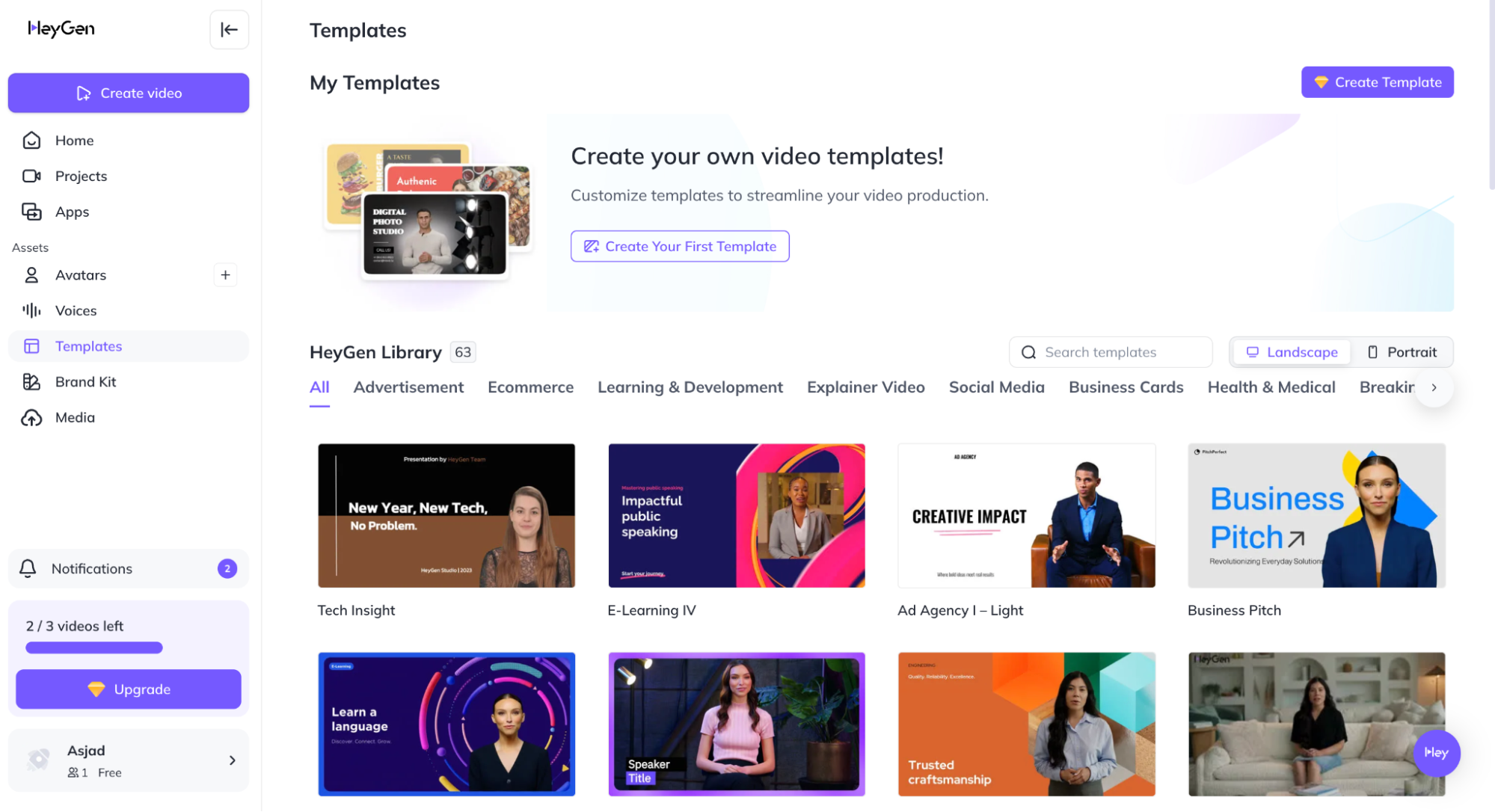
Task: Open Notifications
Action: click(91, 568)
